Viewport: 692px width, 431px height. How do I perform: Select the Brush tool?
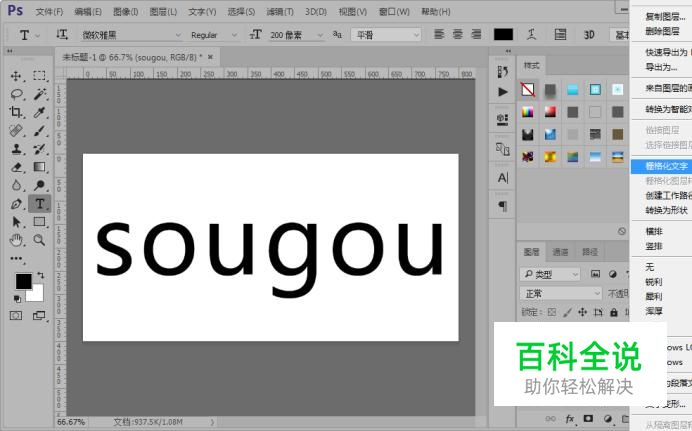tap(39, 131)
